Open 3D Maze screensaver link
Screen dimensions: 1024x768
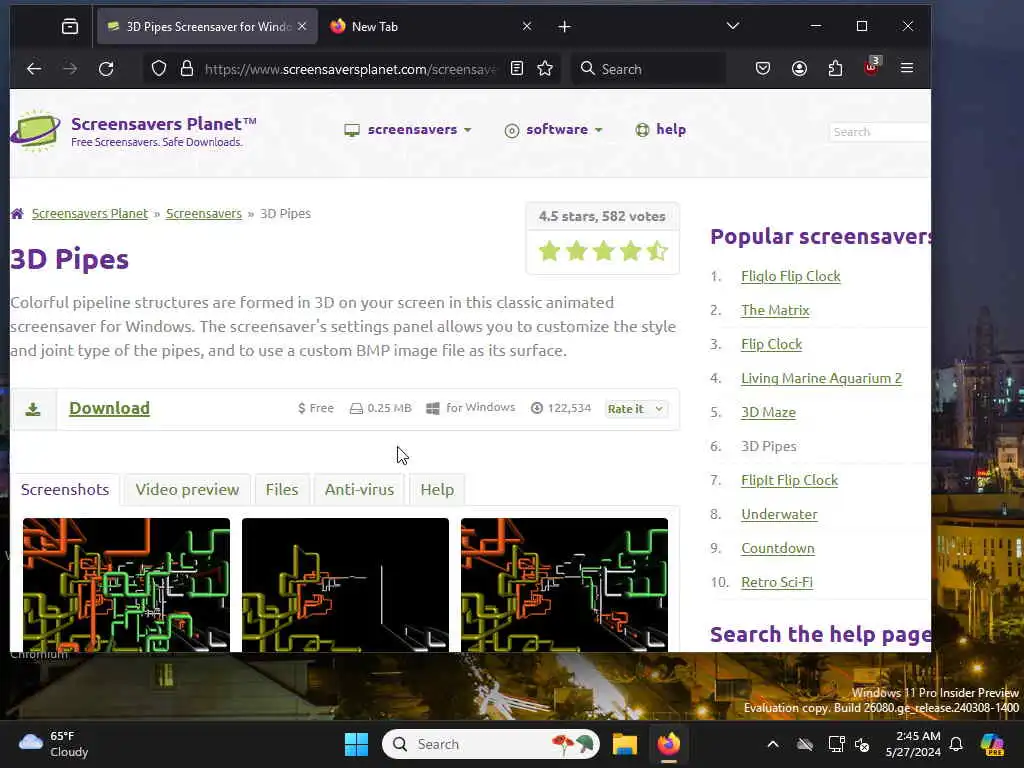point(769,412)
